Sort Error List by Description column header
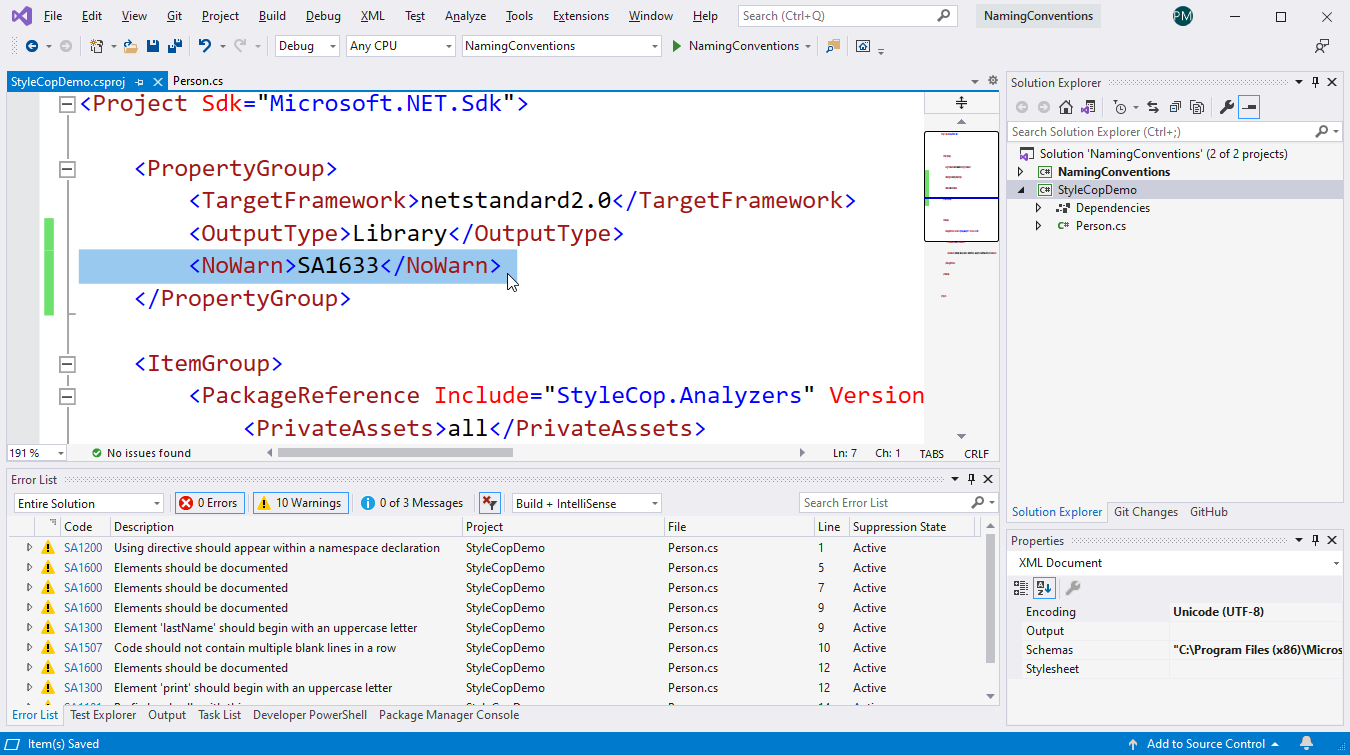 (x=285, y=527)
